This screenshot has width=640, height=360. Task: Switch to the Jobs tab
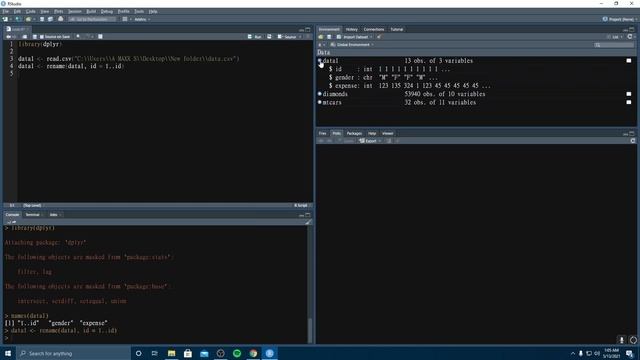coord(53,215)
